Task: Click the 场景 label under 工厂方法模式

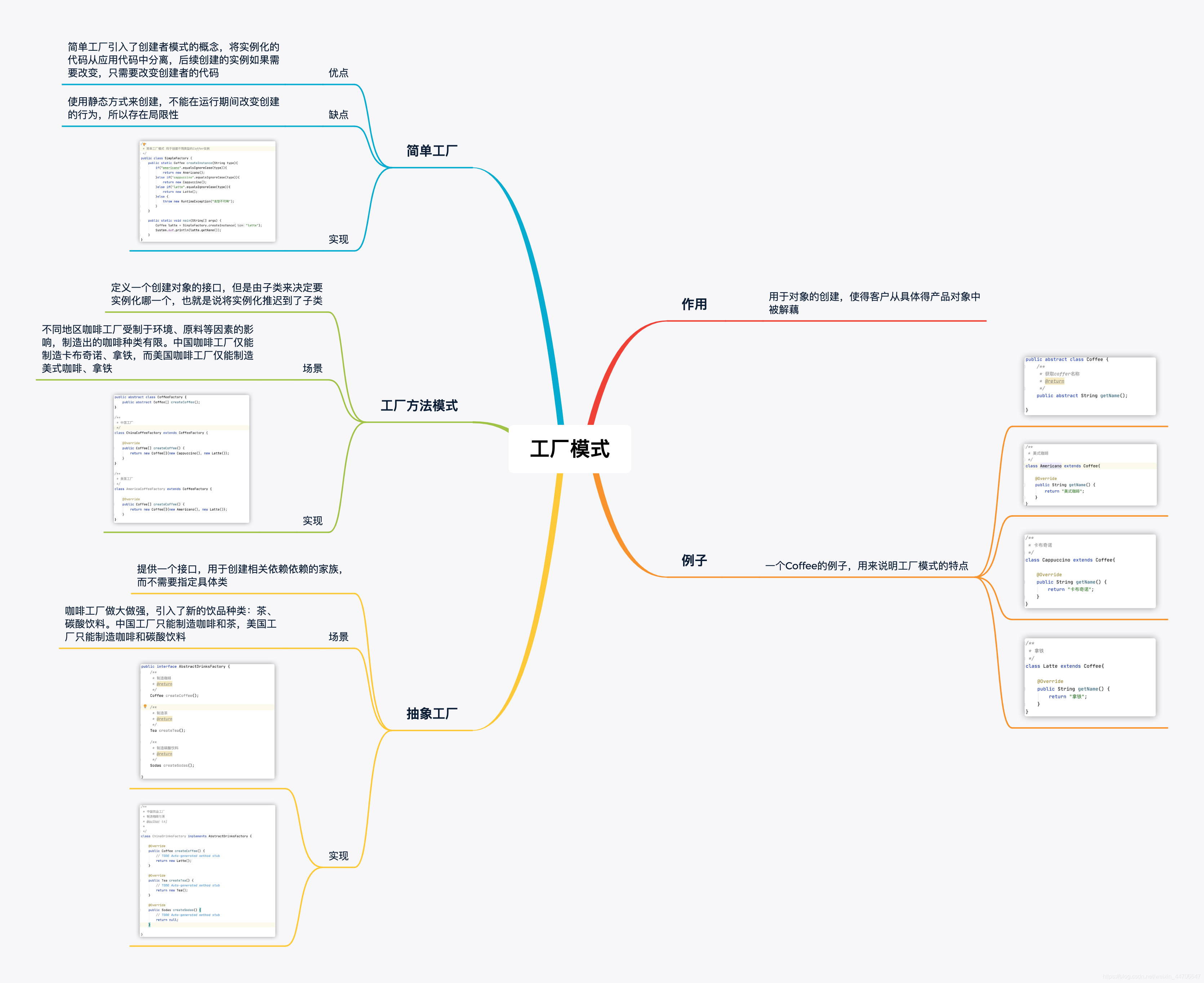Action: [312, 369]
